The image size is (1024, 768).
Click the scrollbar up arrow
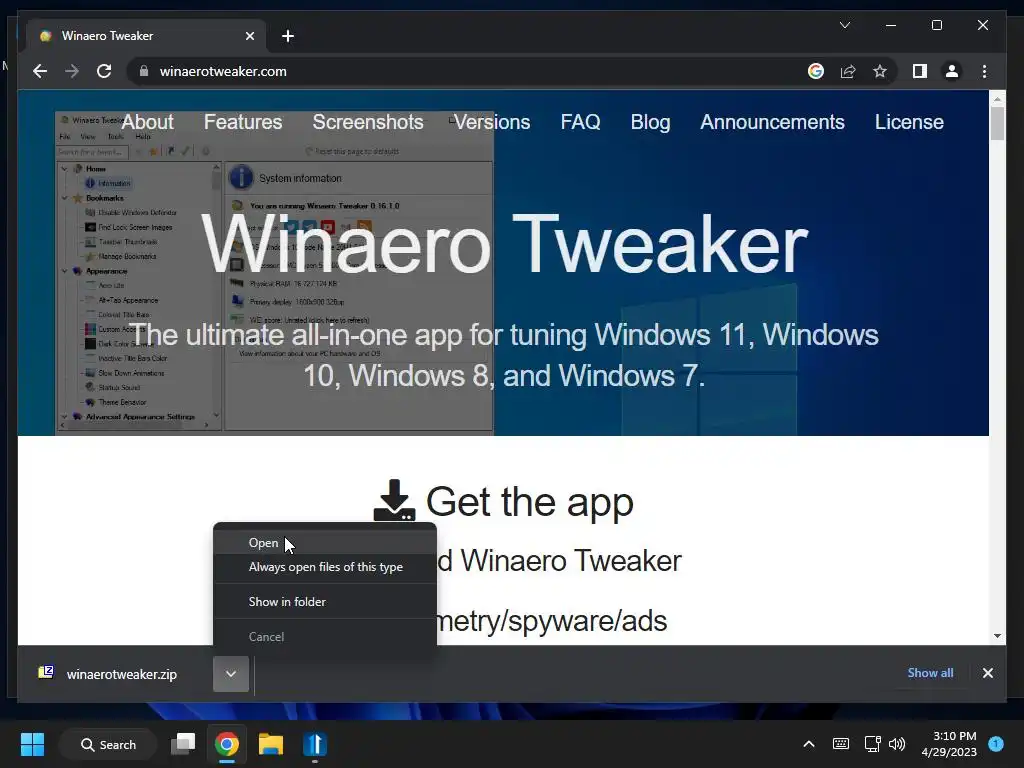click(997, 99)
